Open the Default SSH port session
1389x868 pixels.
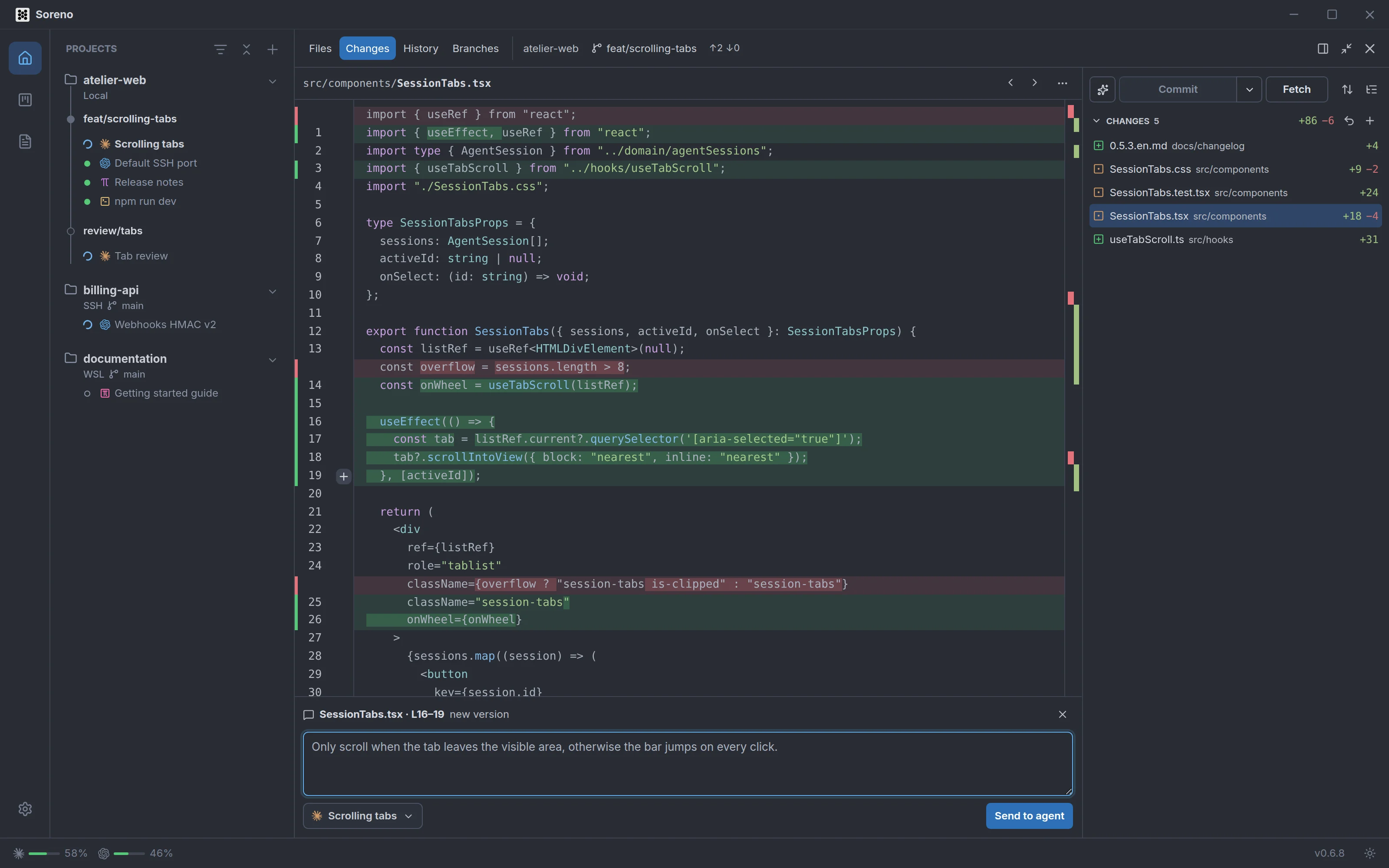pos(155,163)
